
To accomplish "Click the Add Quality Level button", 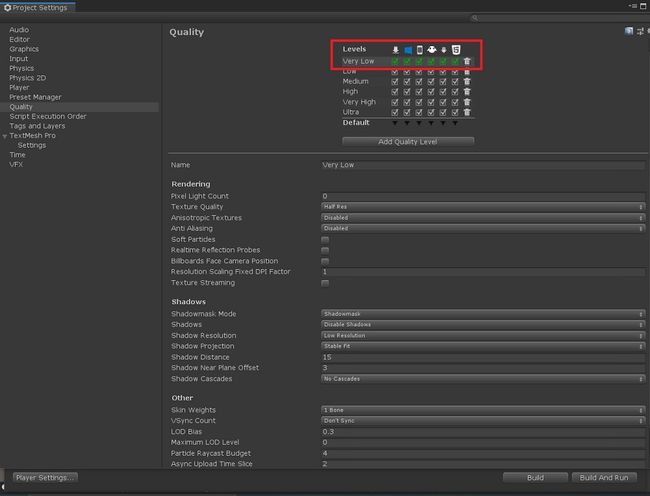I will coord(408,142).
